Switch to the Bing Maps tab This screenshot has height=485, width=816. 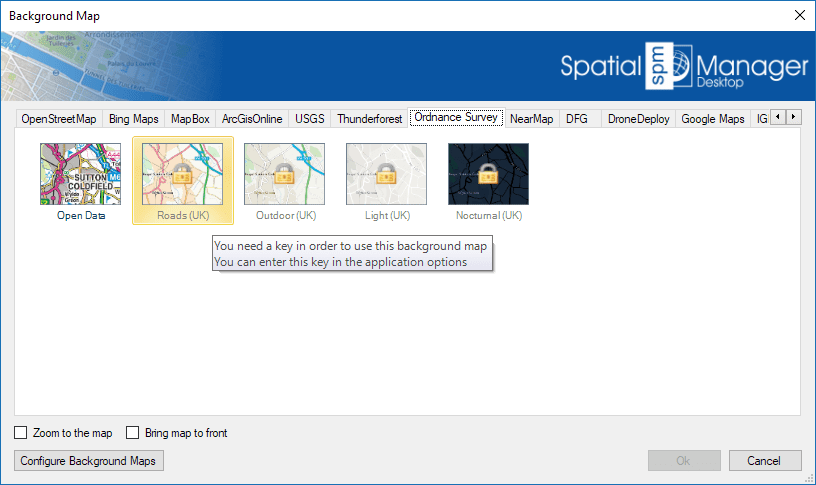tap(134, 119)
